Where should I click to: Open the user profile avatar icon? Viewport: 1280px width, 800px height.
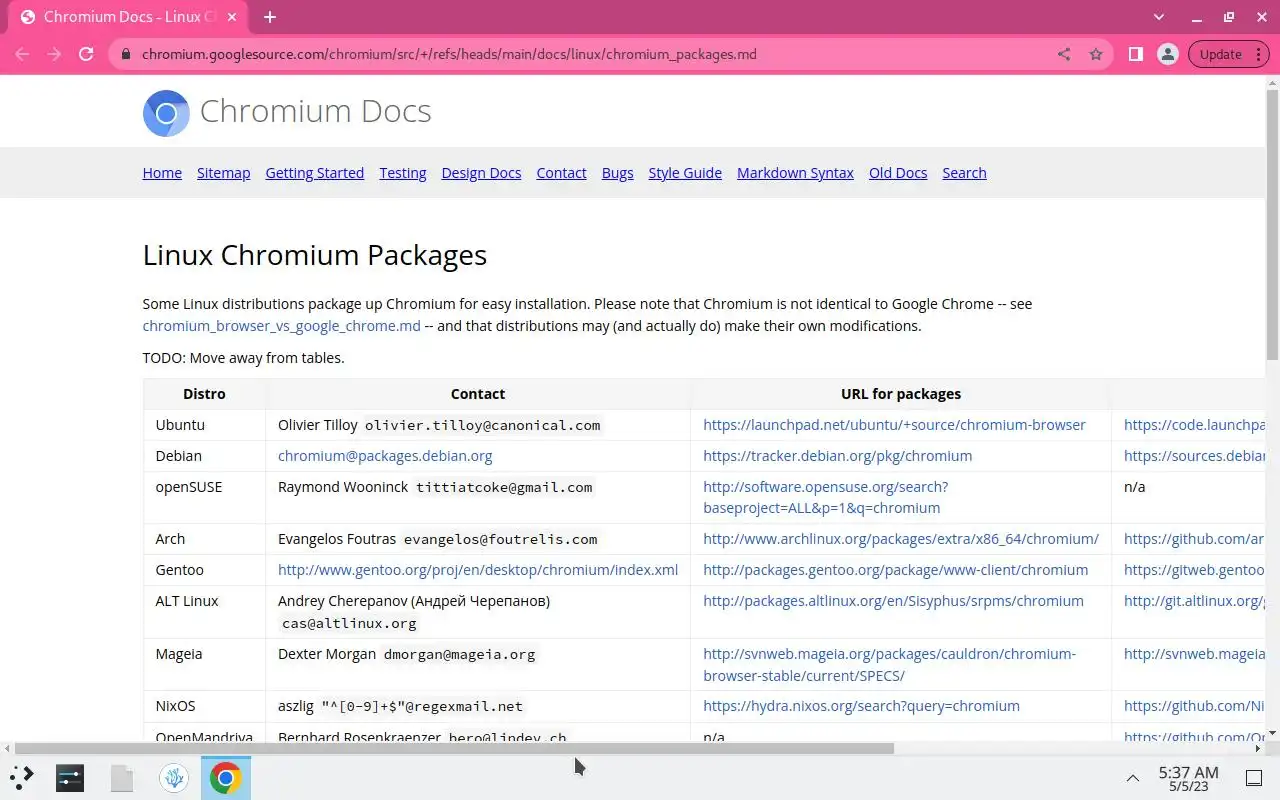tap(1167, 54)
